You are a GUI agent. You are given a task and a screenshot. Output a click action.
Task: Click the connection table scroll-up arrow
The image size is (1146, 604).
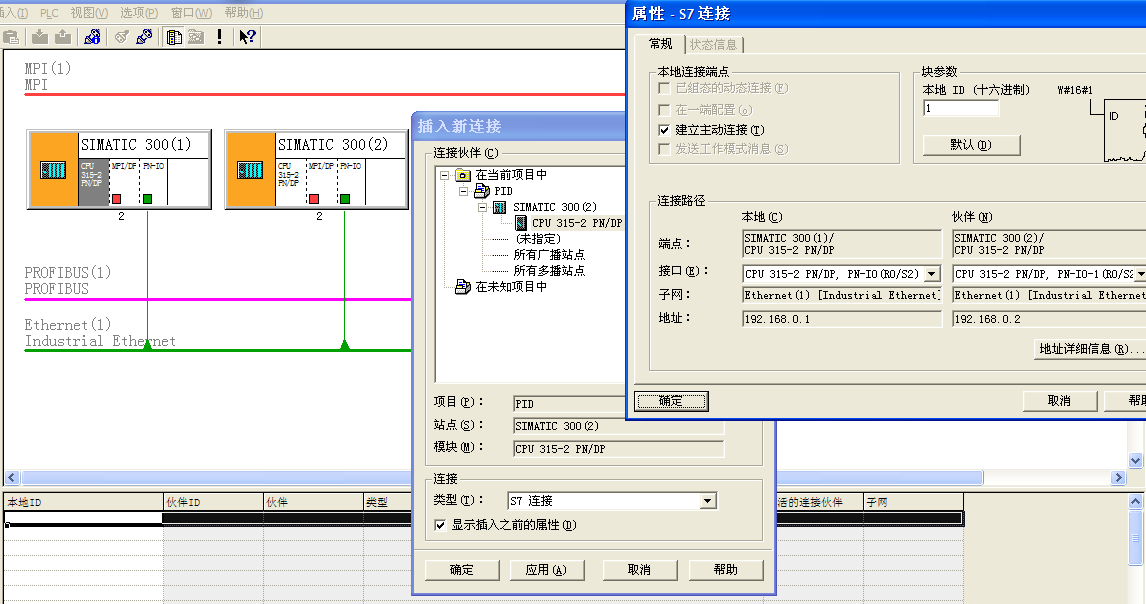coord(1136,502)
